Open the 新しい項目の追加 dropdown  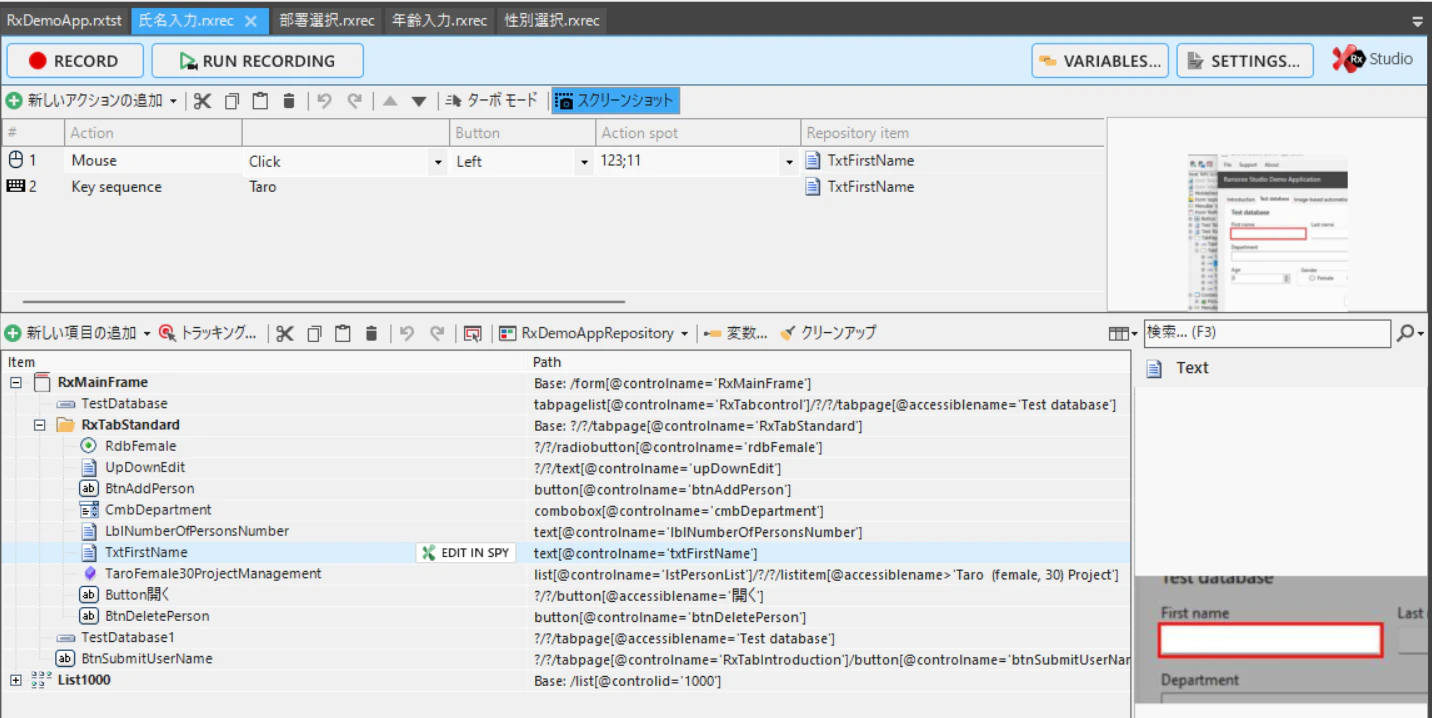pyautogui.click(x=147, y=333)
